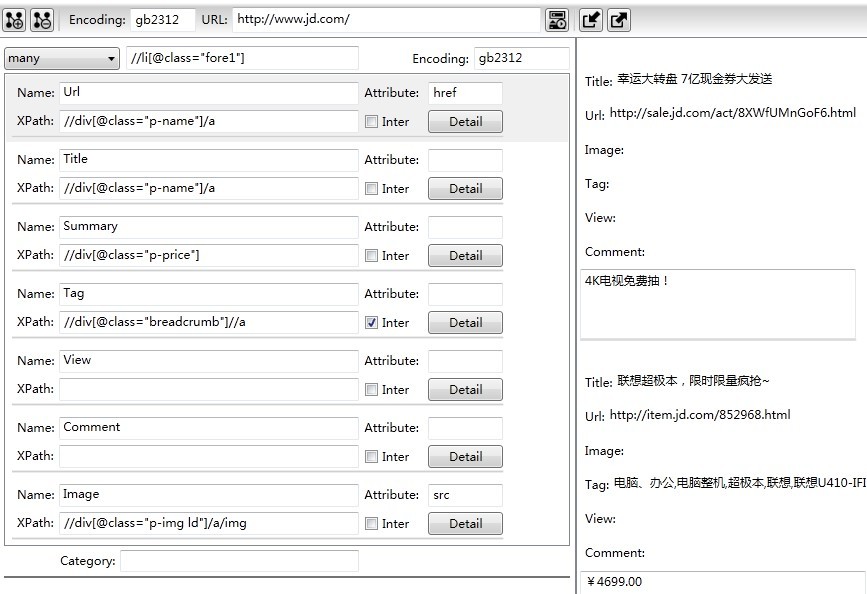
Task: Open Detail for the Url field
Action: pos(466,122)
